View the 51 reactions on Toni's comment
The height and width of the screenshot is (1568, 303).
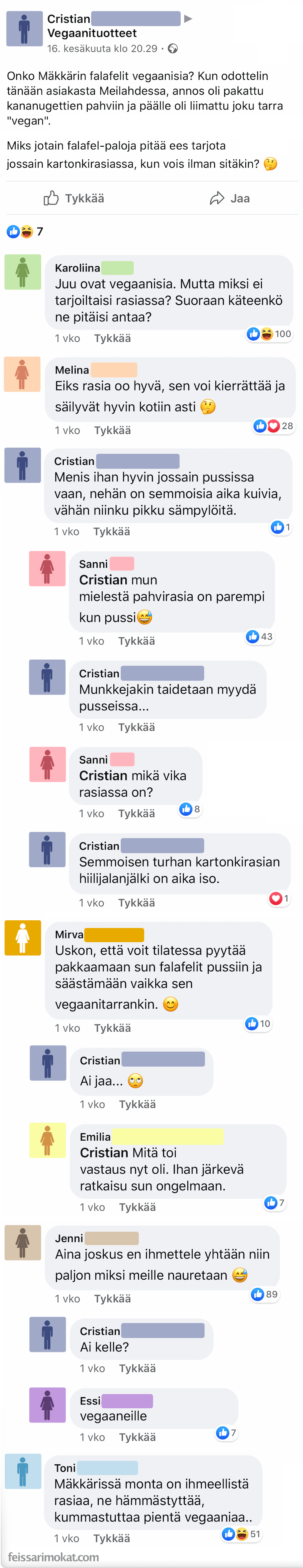tap(242, 1534)
